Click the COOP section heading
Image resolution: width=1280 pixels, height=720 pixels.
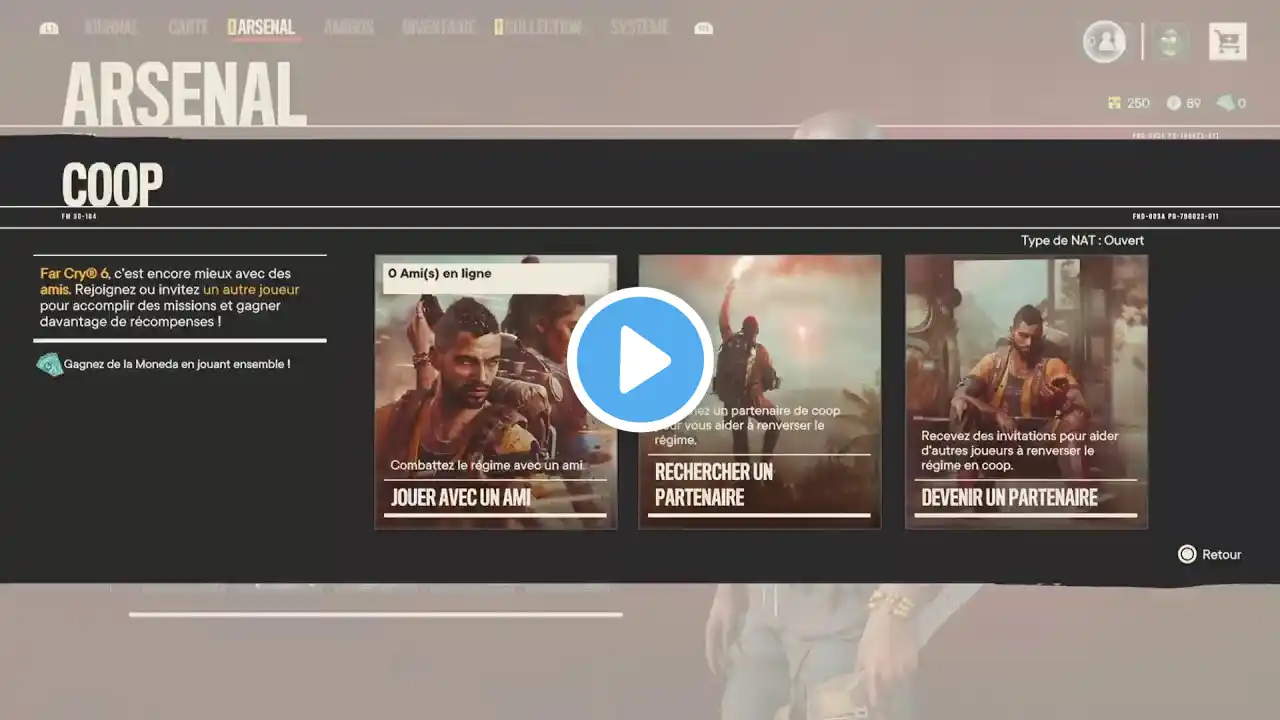[x=112, y=185]
